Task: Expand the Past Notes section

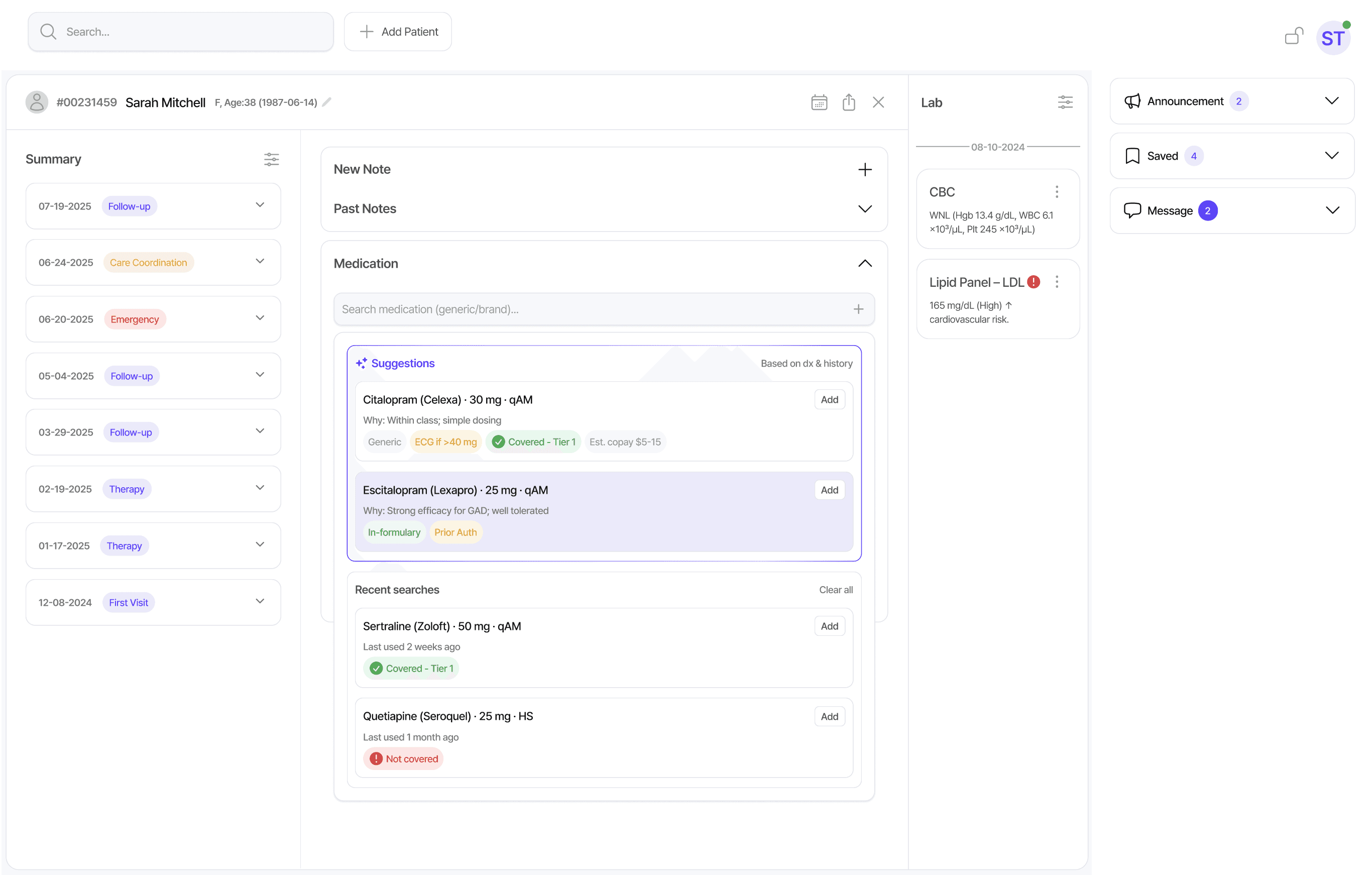Action: (864, 208)
